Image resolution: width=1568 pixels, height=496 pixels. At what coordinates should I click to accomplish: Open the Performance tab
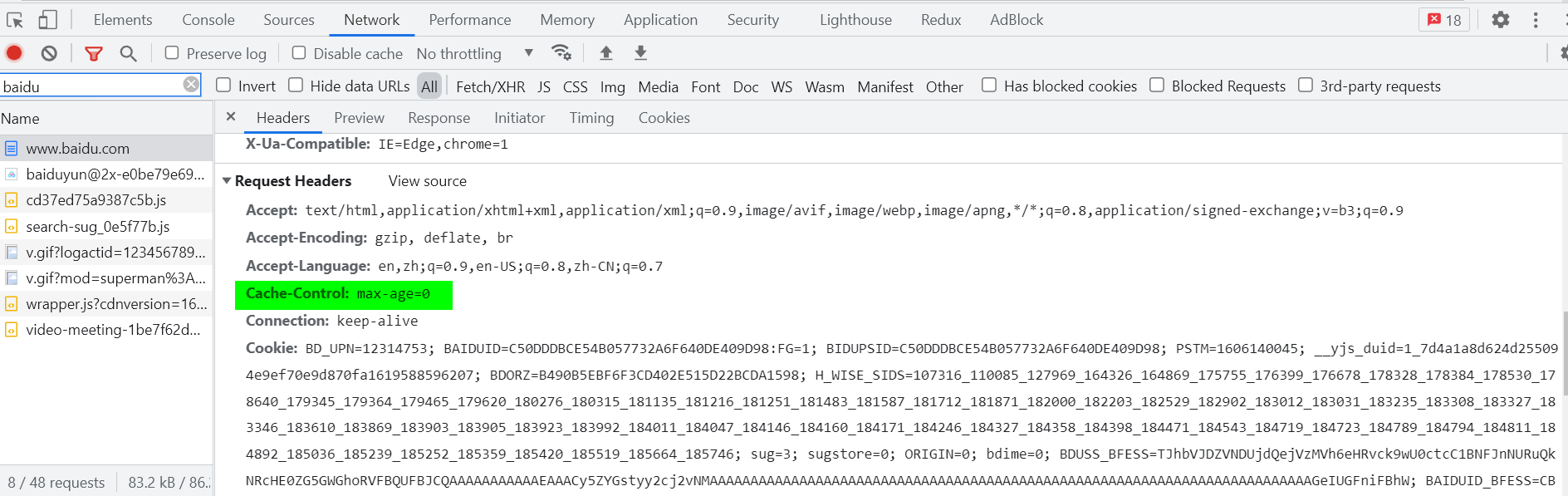[470, 20]
